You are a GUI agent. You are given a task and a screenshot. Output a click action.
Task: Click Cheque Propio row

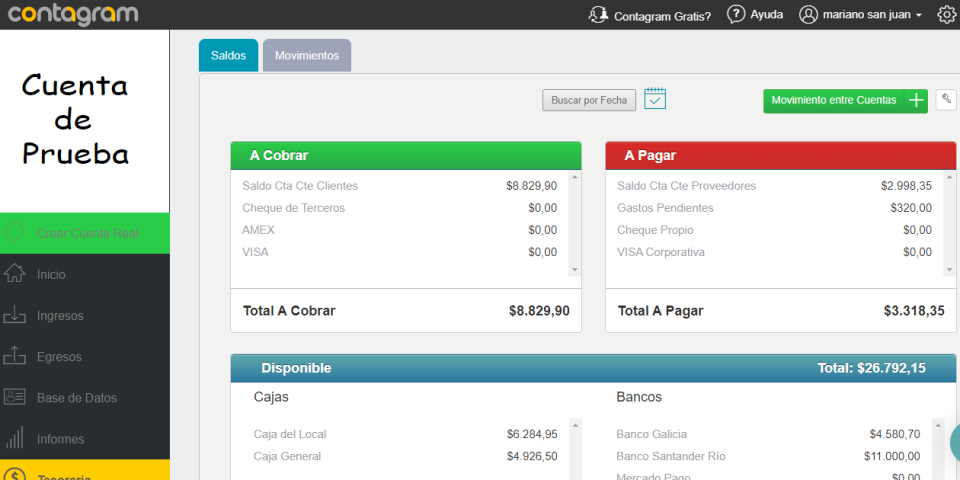click(x=774, y=230)
